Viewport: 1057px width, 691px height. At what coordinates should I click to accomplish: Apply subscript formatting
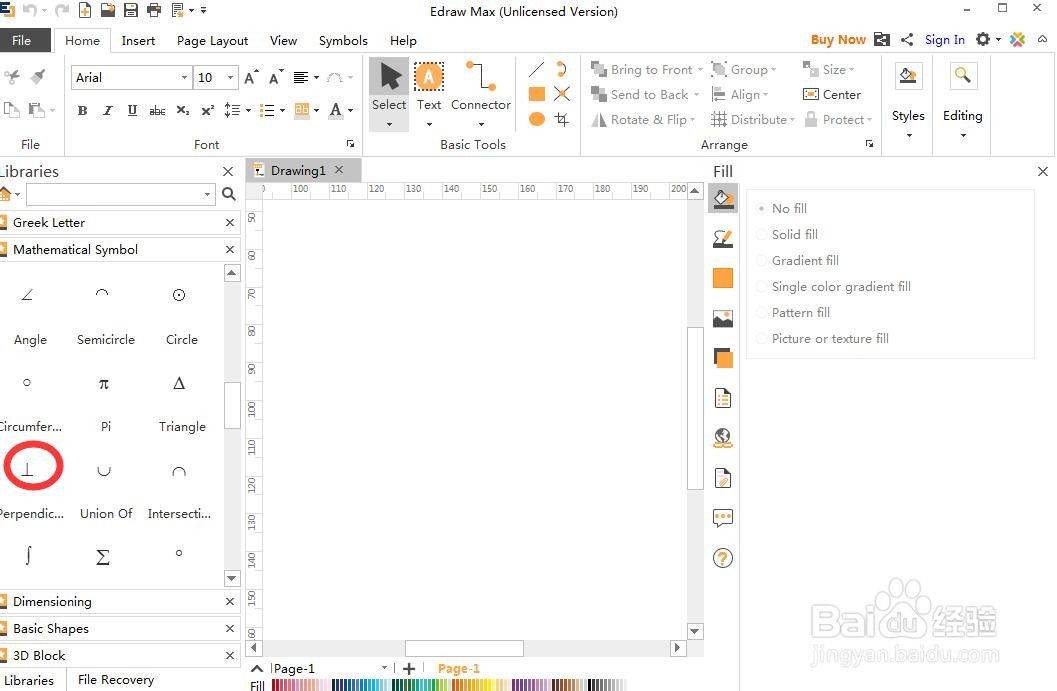[183, 111]
